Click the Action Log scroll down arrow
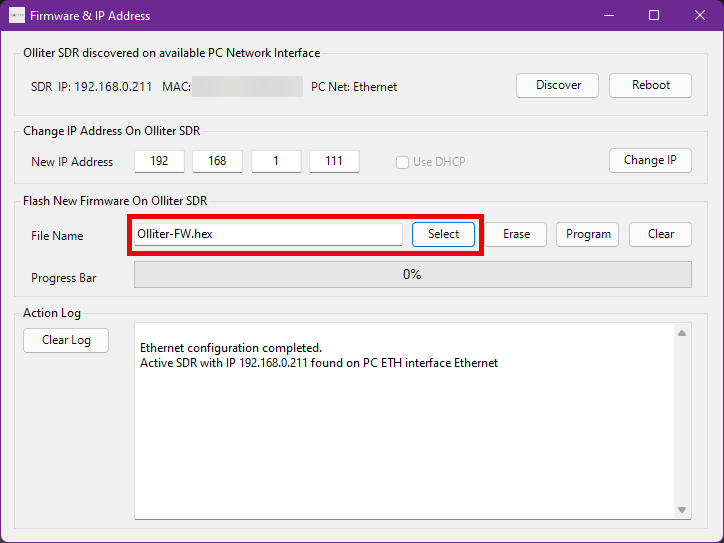Screen dimensions: 724x543 click(x=682, y=510)
